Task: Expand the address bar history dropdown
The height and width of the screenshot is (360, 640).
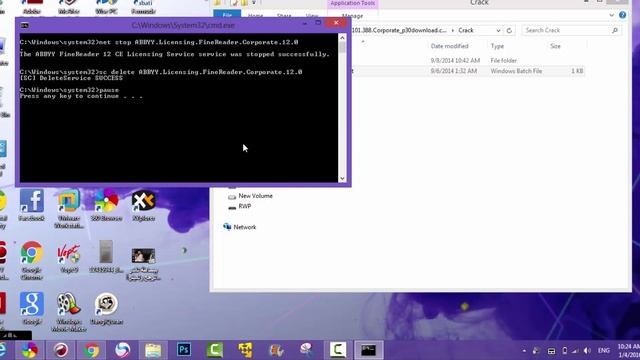Action: click(x=498, y=31)
